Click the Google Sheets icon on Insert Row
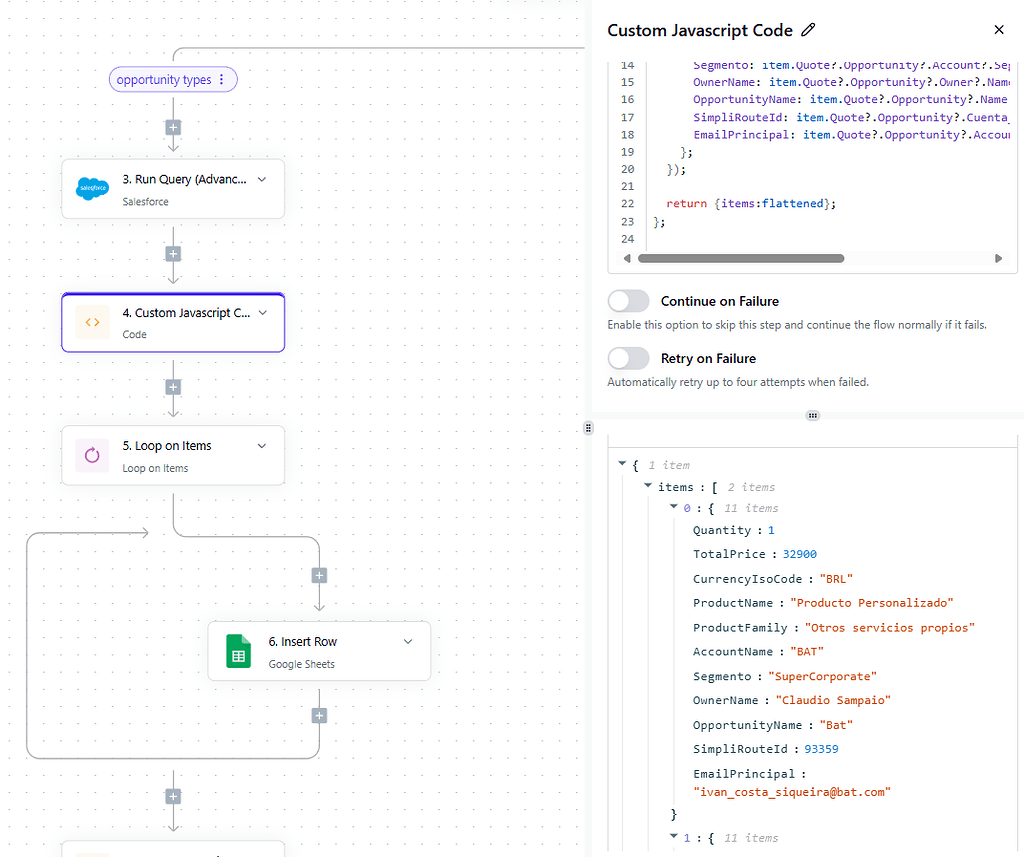 coord(238,650)
